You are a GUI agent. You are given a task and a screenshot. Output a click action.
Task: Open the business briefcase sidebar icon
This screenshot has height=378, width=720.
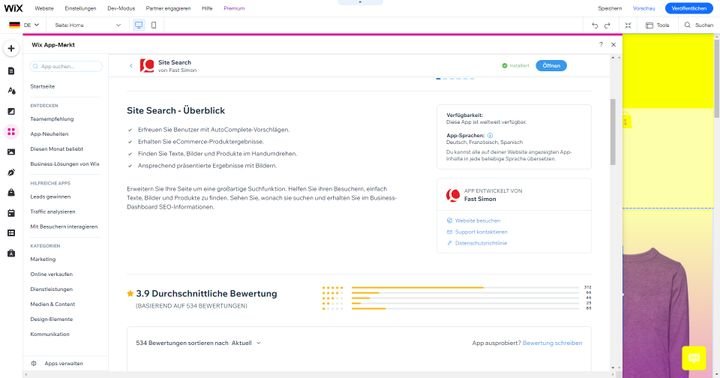tap(11, 253)
